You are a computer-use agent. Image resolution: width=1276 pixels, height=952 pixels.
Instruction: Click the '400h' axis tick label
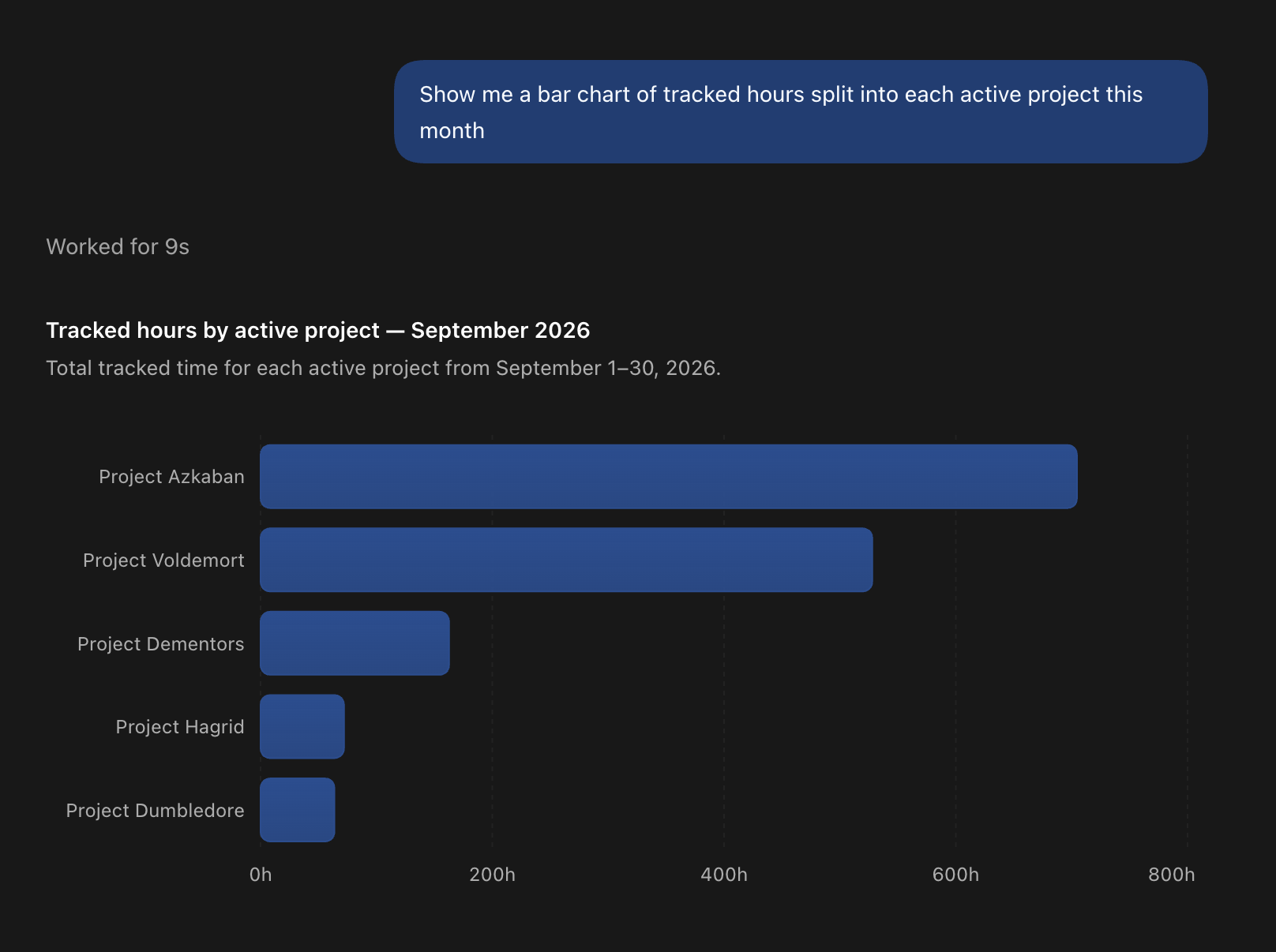[x=724, y=875]
